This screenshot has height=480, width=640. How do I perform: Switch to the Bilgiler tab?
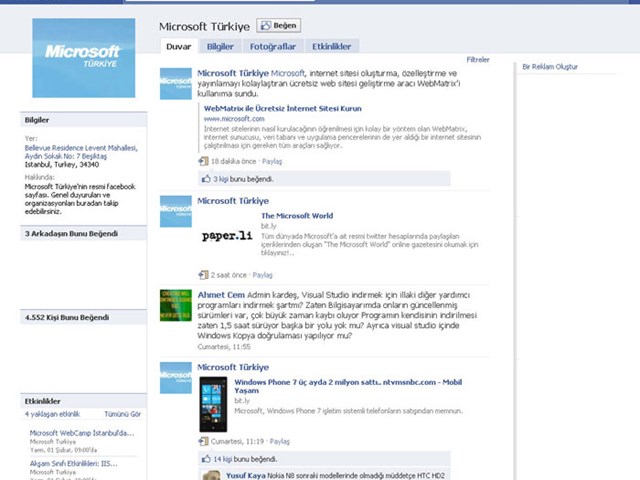(x=220, y=46)
